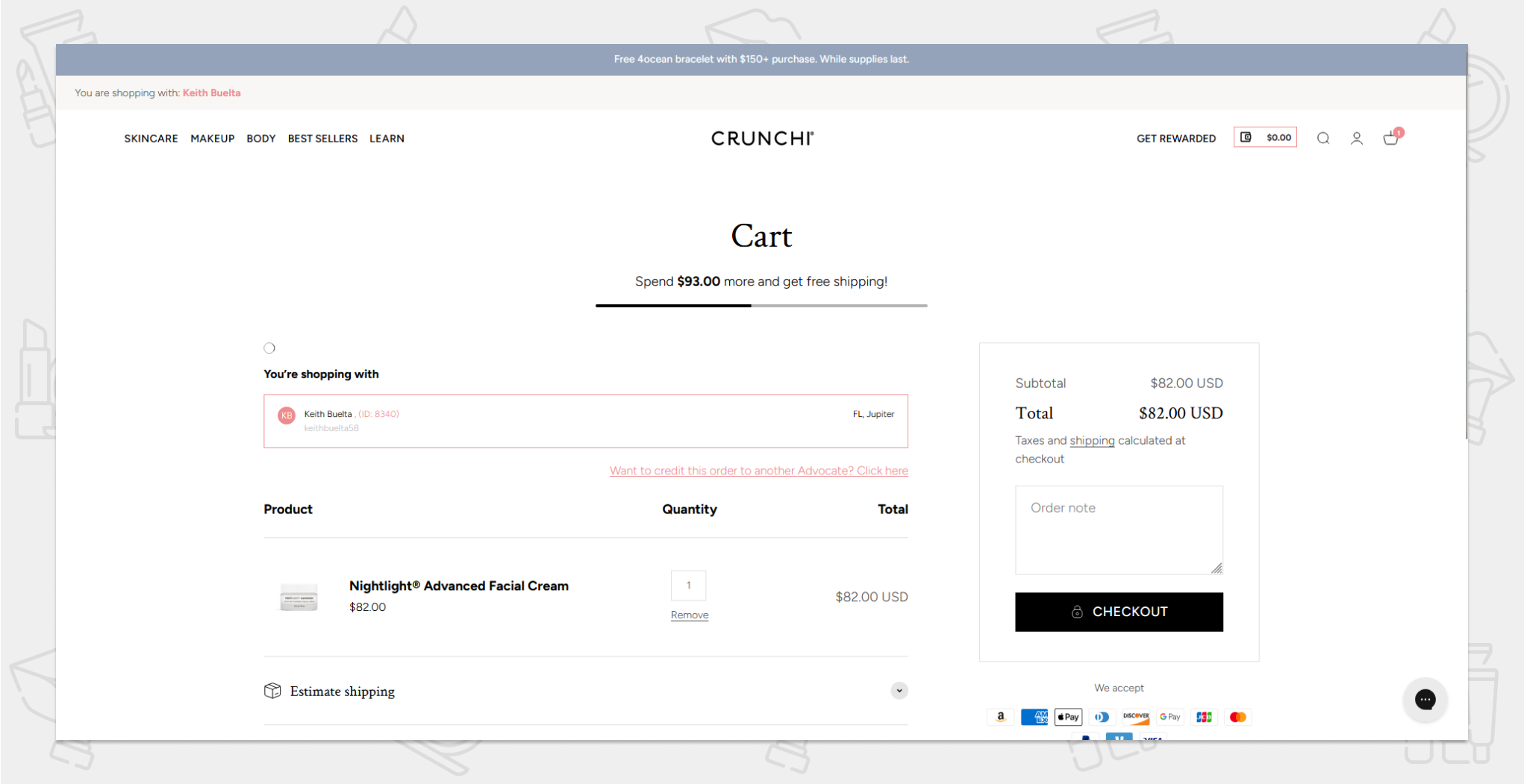
Task: Click the Discover payment icon
Action: 1136,717
